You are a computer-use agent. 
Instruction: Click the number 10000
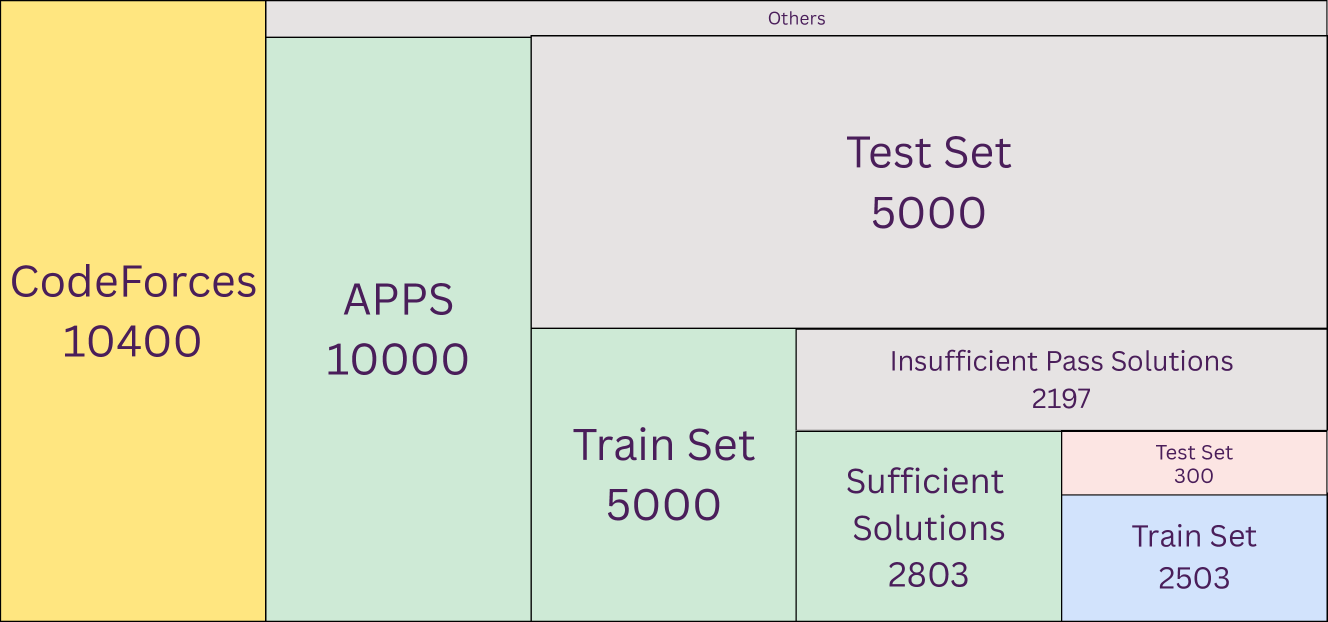point(398,360)
